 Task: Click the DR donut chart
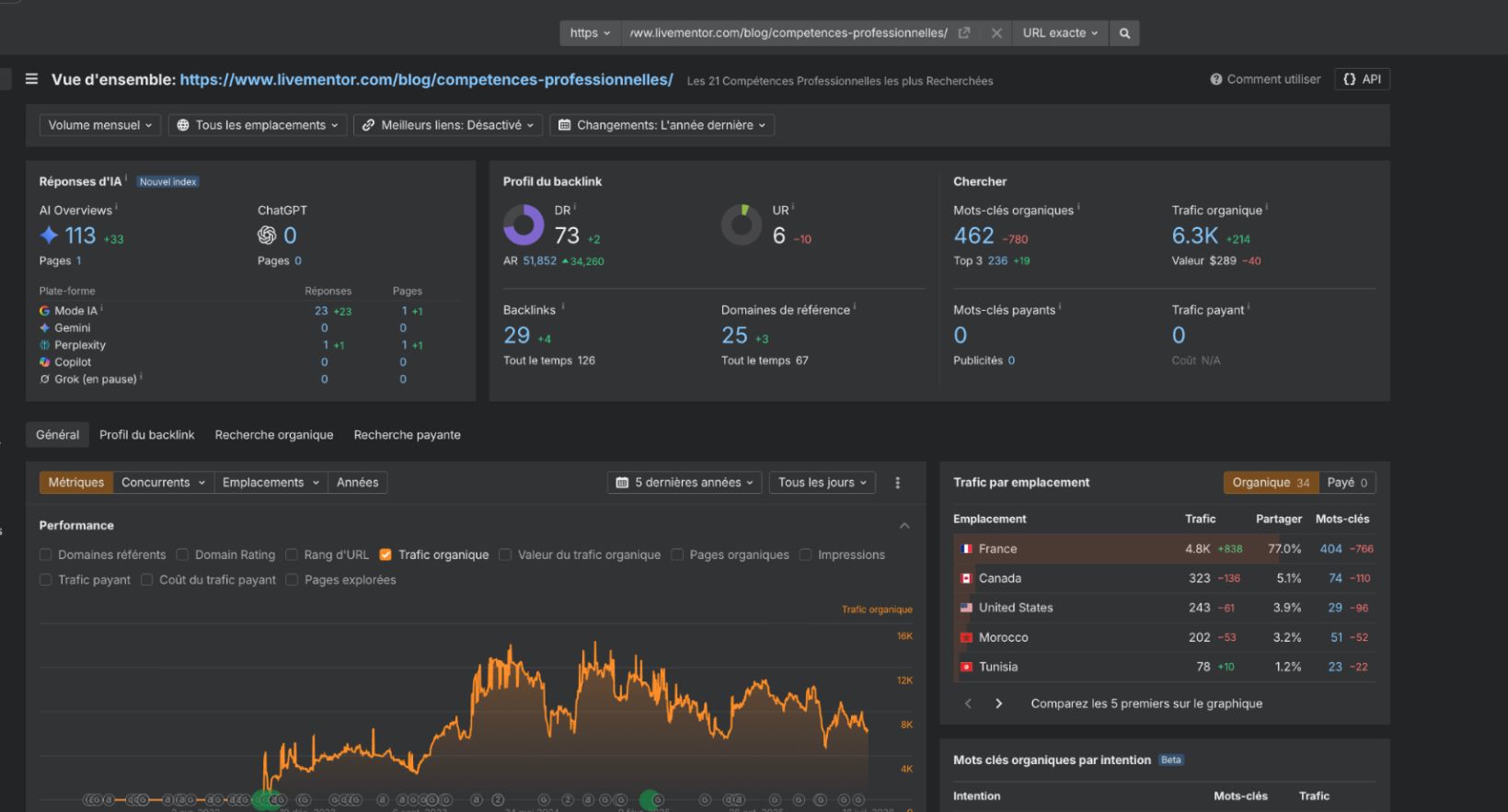524,225
